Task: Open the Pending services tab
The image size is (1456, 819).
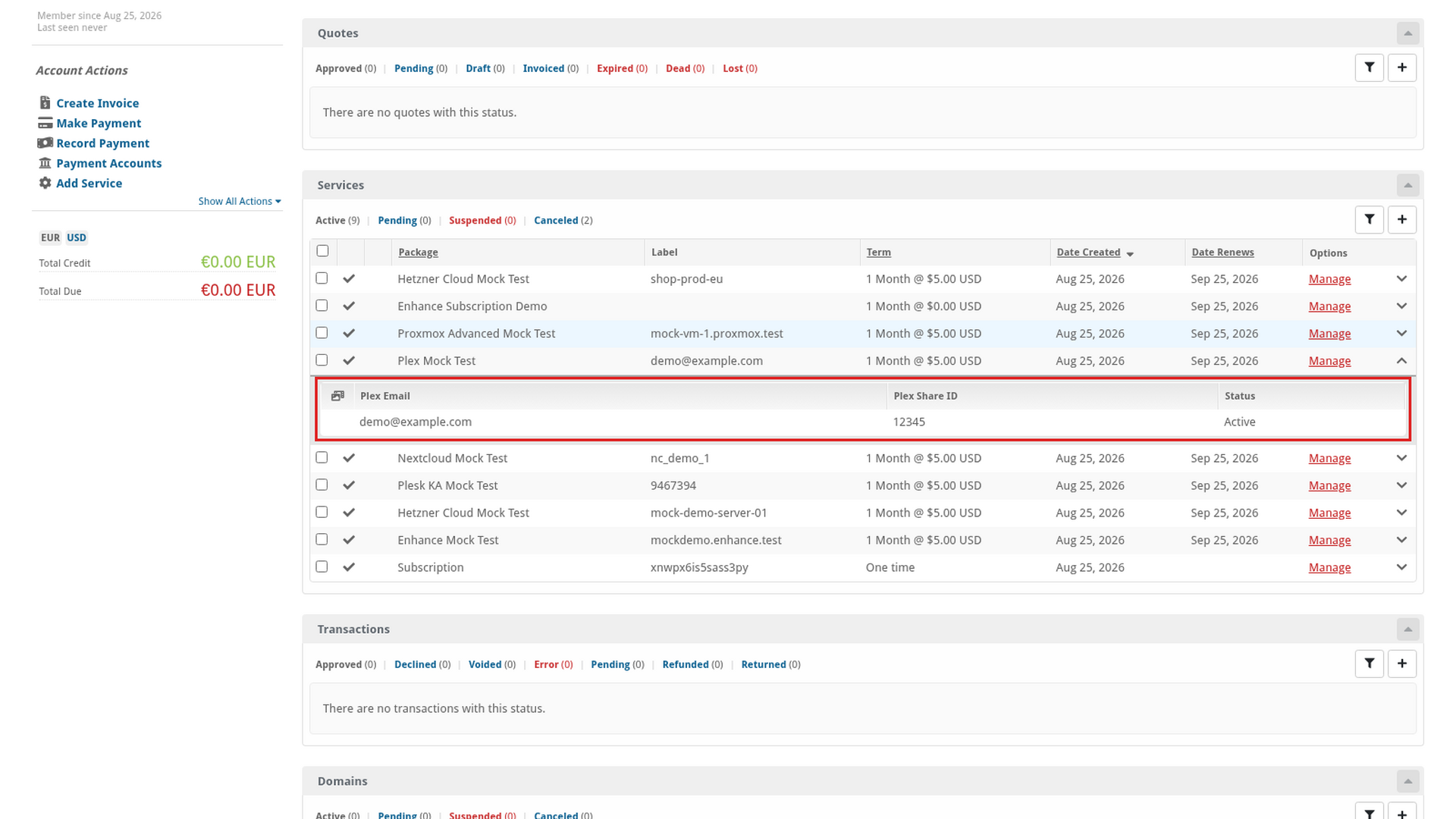Action: pos(404,221)
